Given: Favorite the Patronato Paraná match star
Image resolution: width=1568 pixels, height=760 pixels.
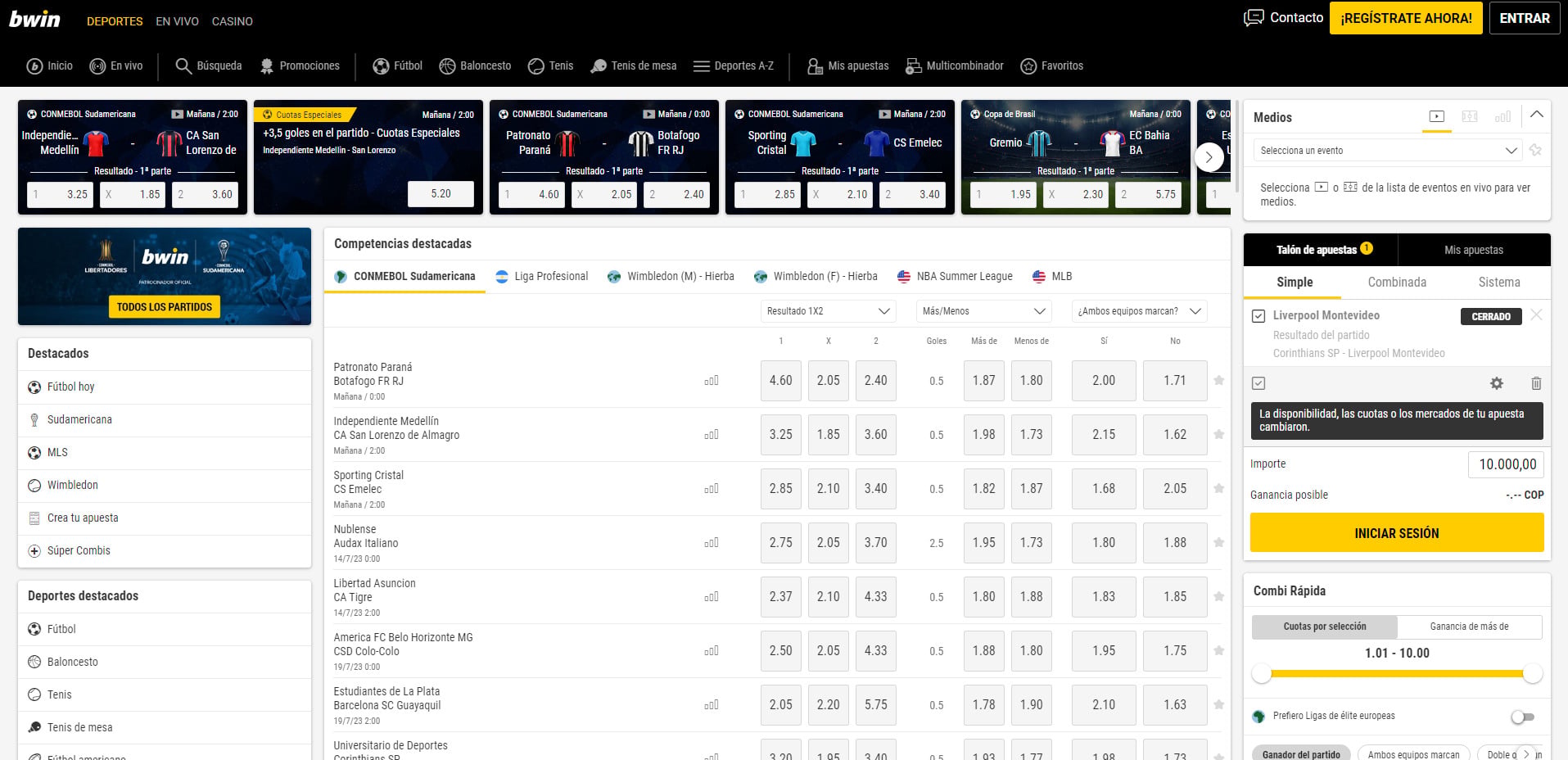Looking at the screenshot, I should click(x=1219, y=381).
